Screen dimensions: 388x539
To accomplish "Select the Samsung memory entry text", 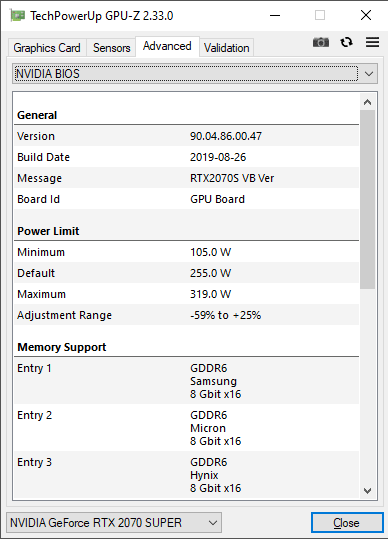I will (x=213, y=381).
